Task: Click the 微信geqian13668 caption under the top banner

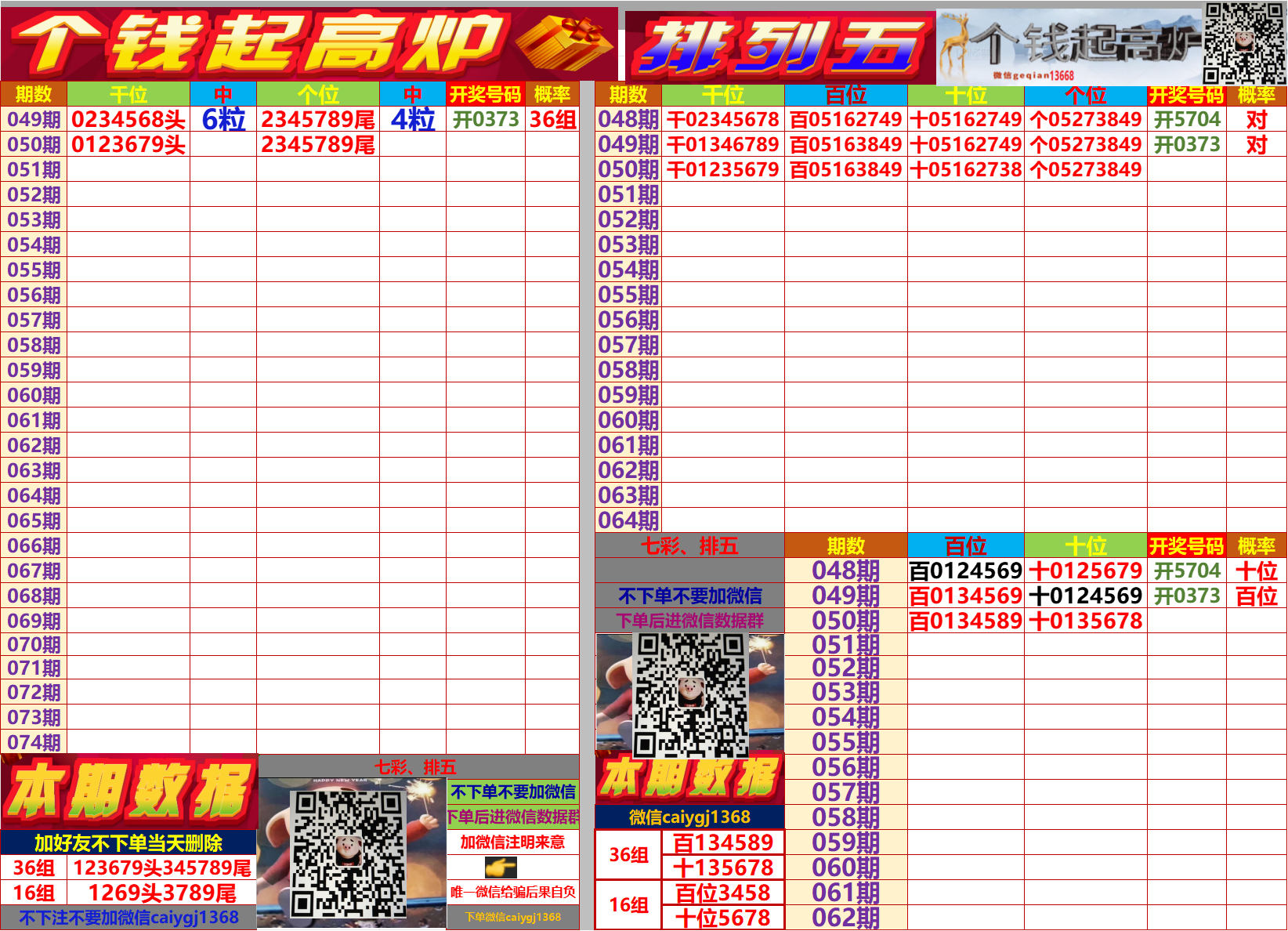Action: (x=1033, y=76)
